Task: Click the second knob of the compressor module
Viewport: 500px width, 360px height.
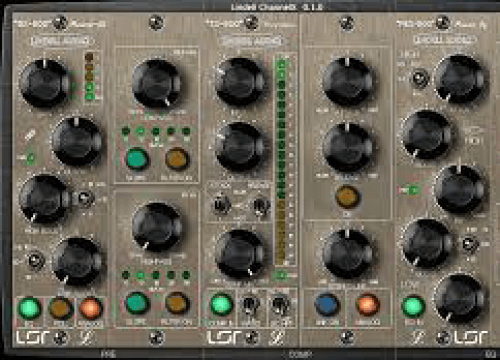Action: (240, 147)
